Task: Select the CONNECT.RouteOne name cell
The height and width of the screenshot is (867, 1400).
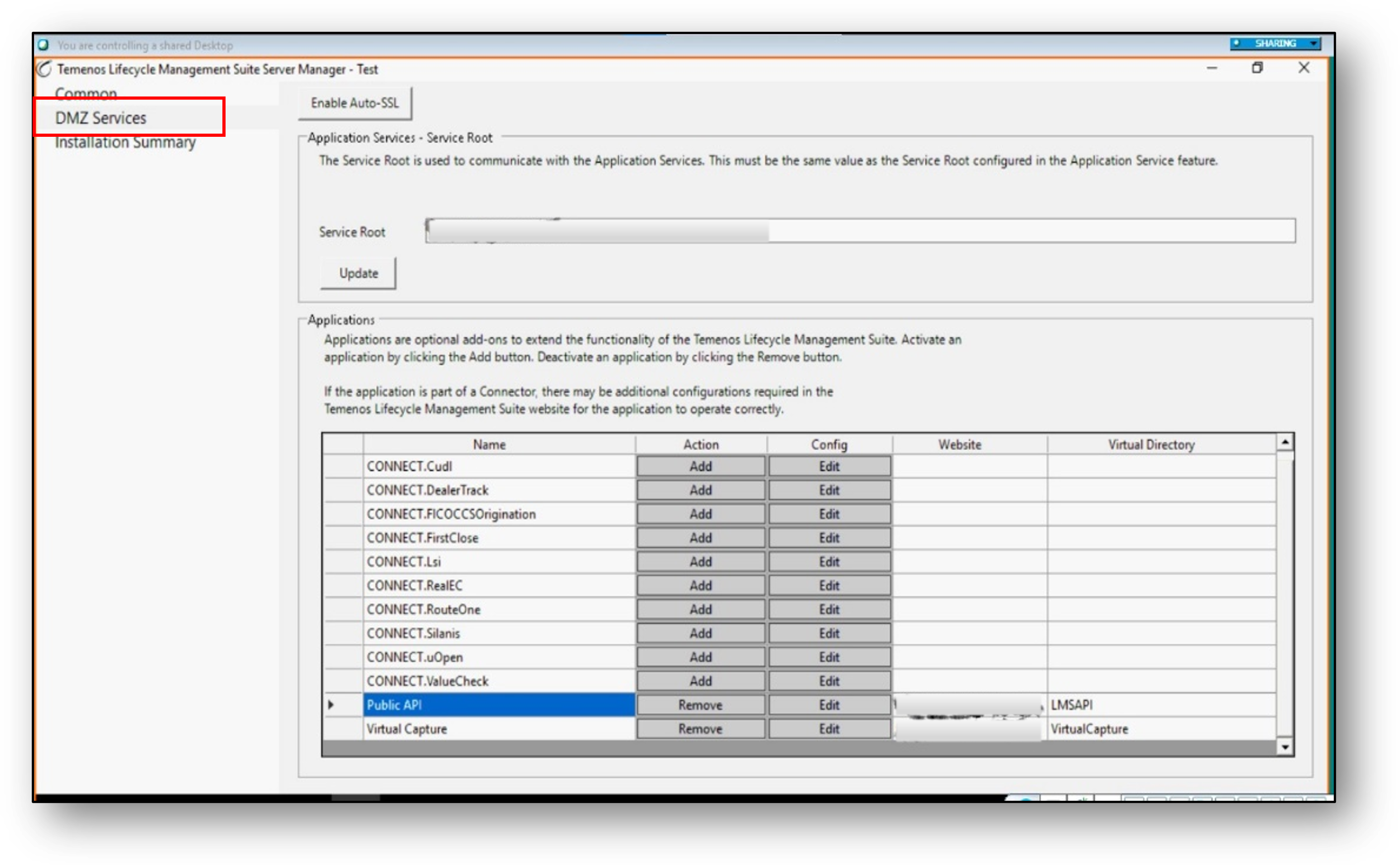Action: 499,610
